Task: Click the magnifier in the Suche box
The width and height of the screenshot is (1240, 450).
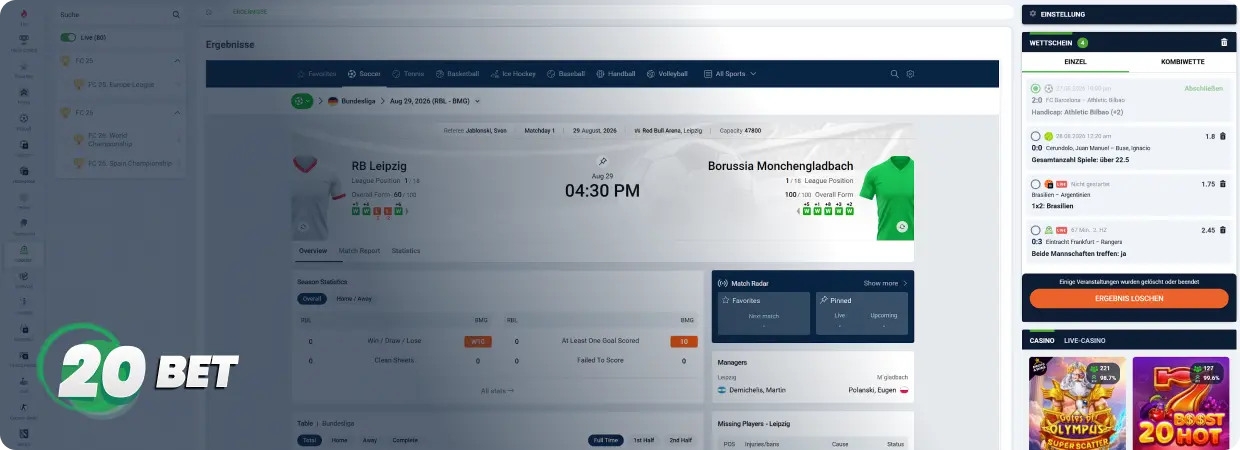Action: pyautogui.click(x=177, y=15)
